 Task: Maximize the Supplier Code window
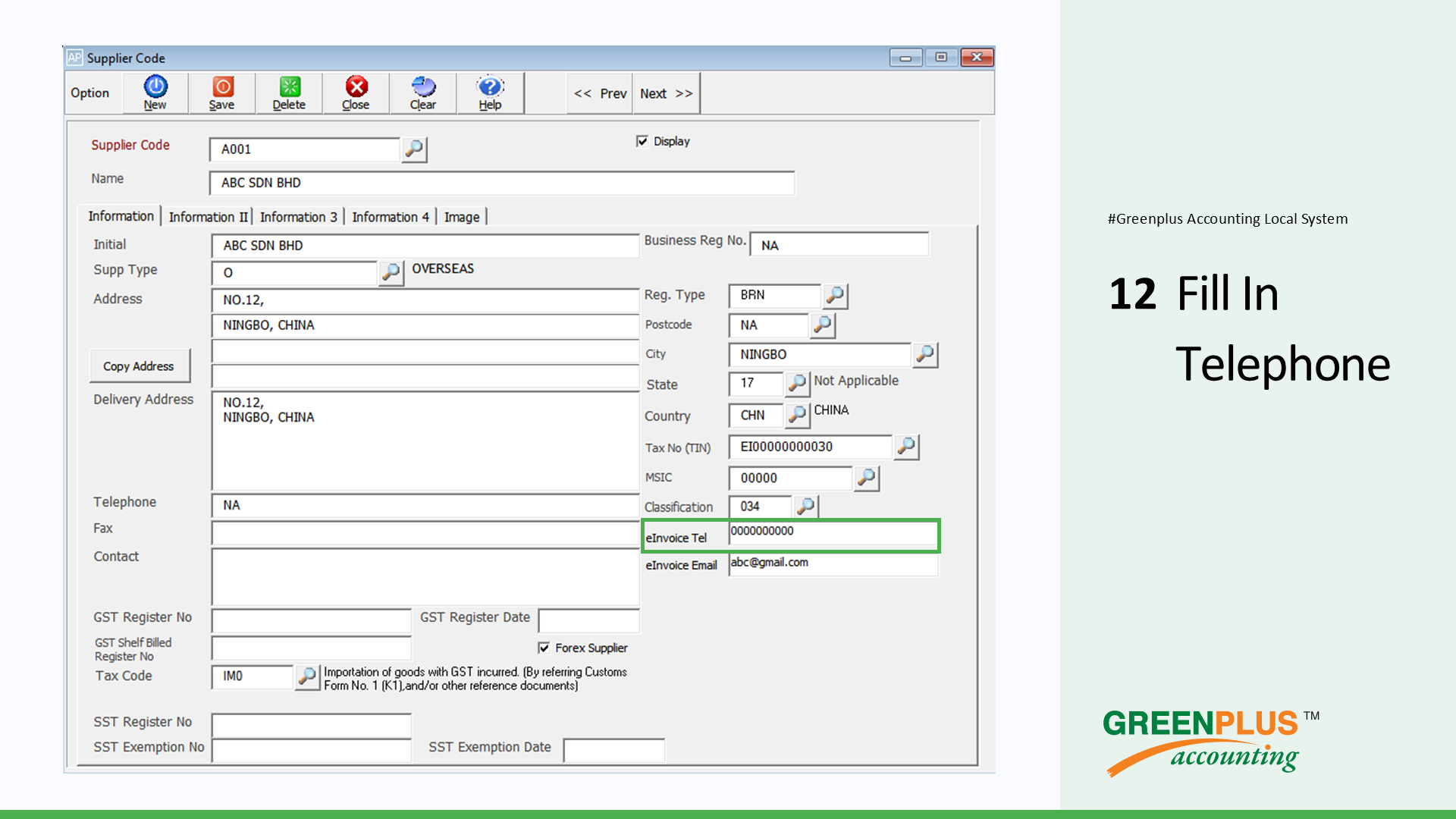941,58
